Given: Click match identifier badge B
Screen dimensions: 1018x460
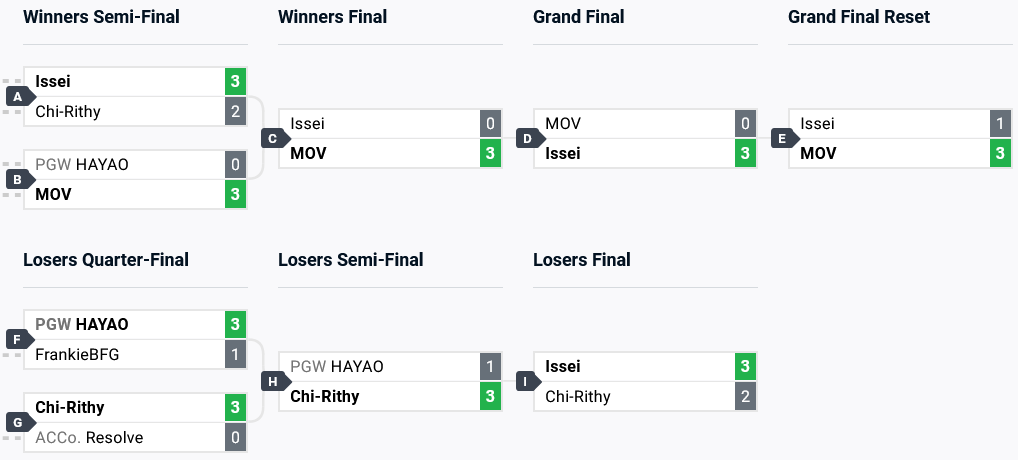Looking at the screenshot, I should 17,180.
